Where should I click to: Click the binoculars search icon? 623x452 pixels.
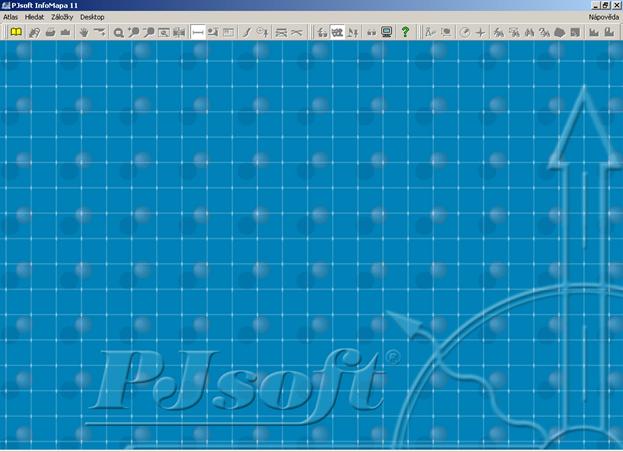pyautogui.click(x=371, y=32)
